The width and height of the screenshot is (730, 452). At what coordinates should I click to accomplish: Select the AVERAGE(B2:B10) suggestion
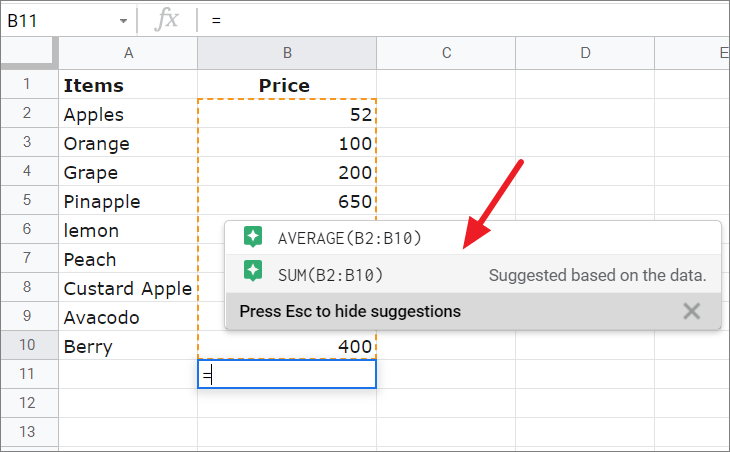click(350, 238)
